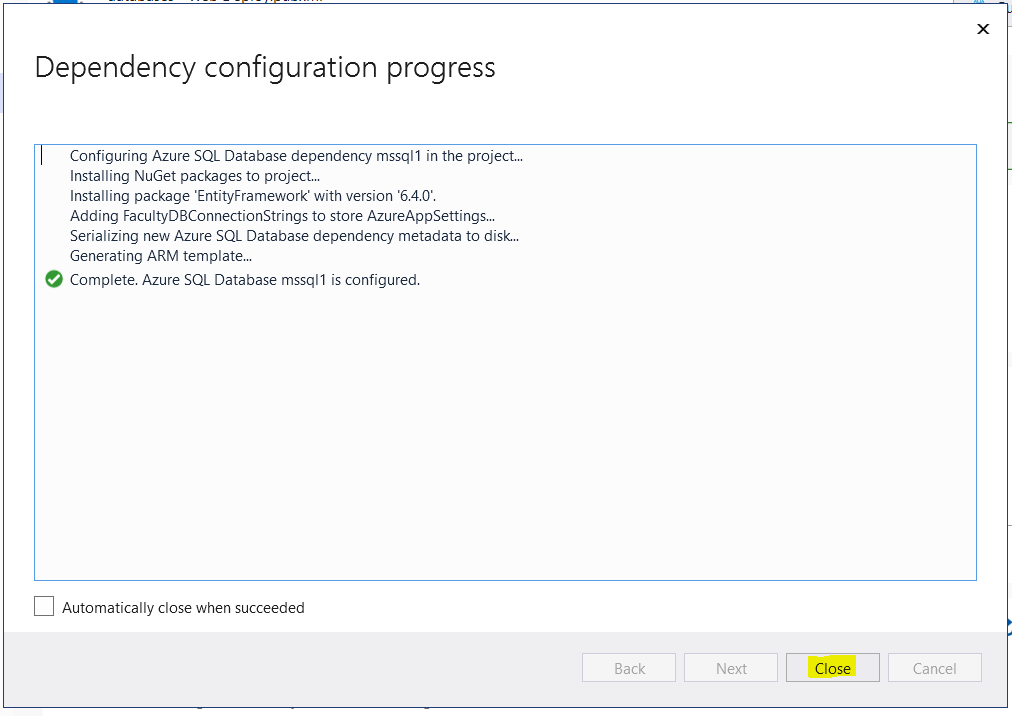1012x716 pixels.
Task: Click the 'Adding FacultyDBConnectionStrings' log entry
Action: coord(282,217)
